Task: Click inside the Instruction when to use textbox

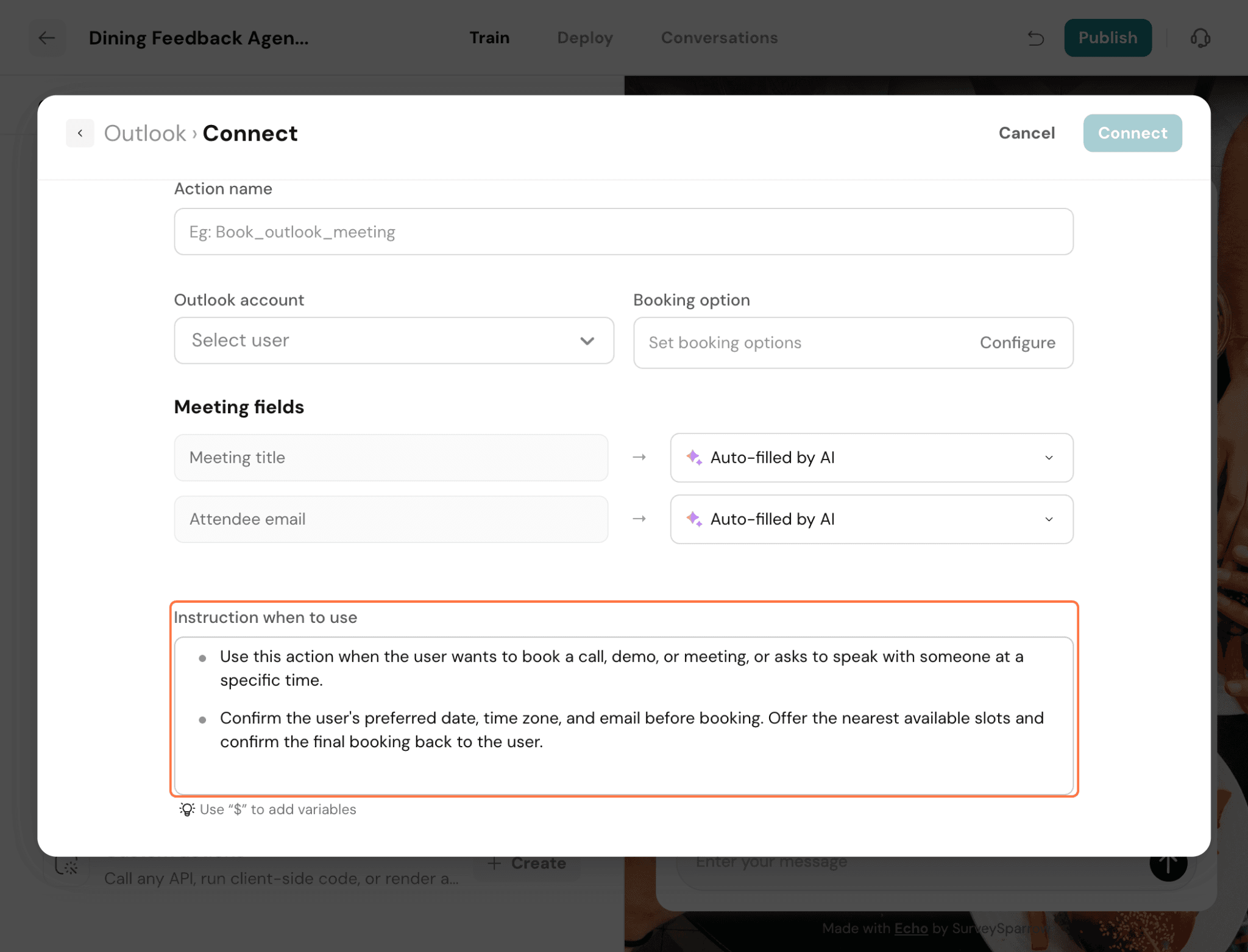Action: point(623,716)
